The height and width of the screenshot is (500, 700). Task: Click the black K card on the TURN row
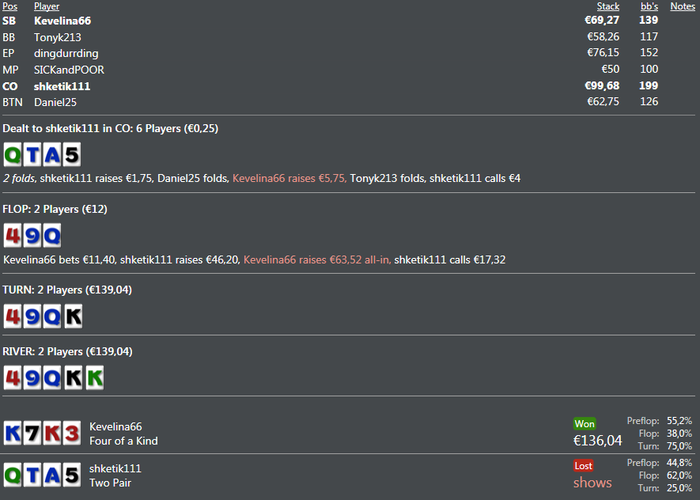pos(71,316)
